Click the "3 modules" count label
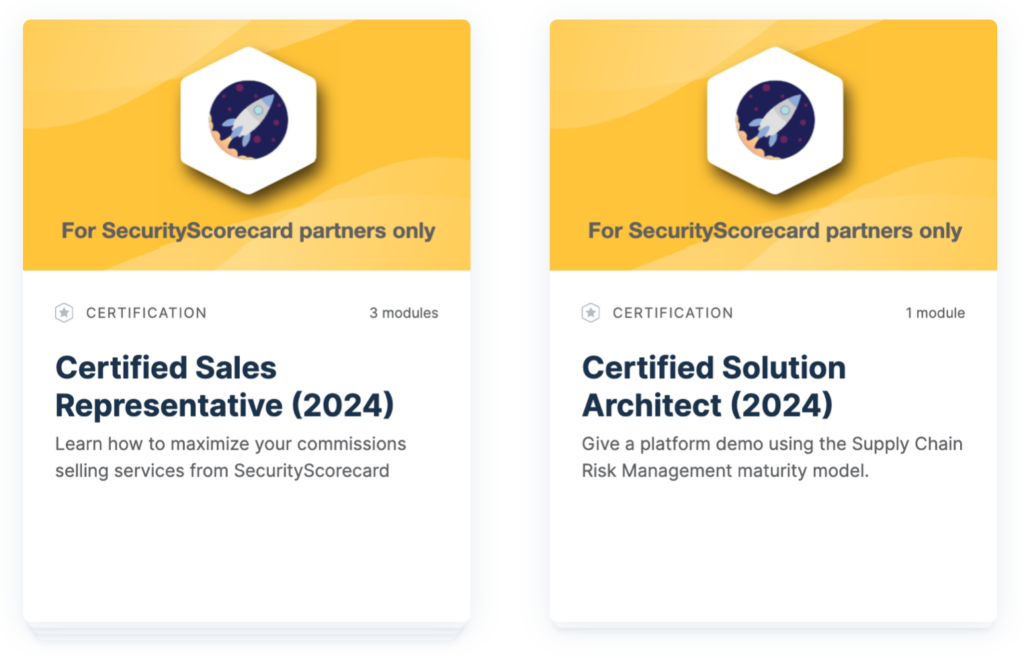The image size is (1024, 658). [403, 313]
